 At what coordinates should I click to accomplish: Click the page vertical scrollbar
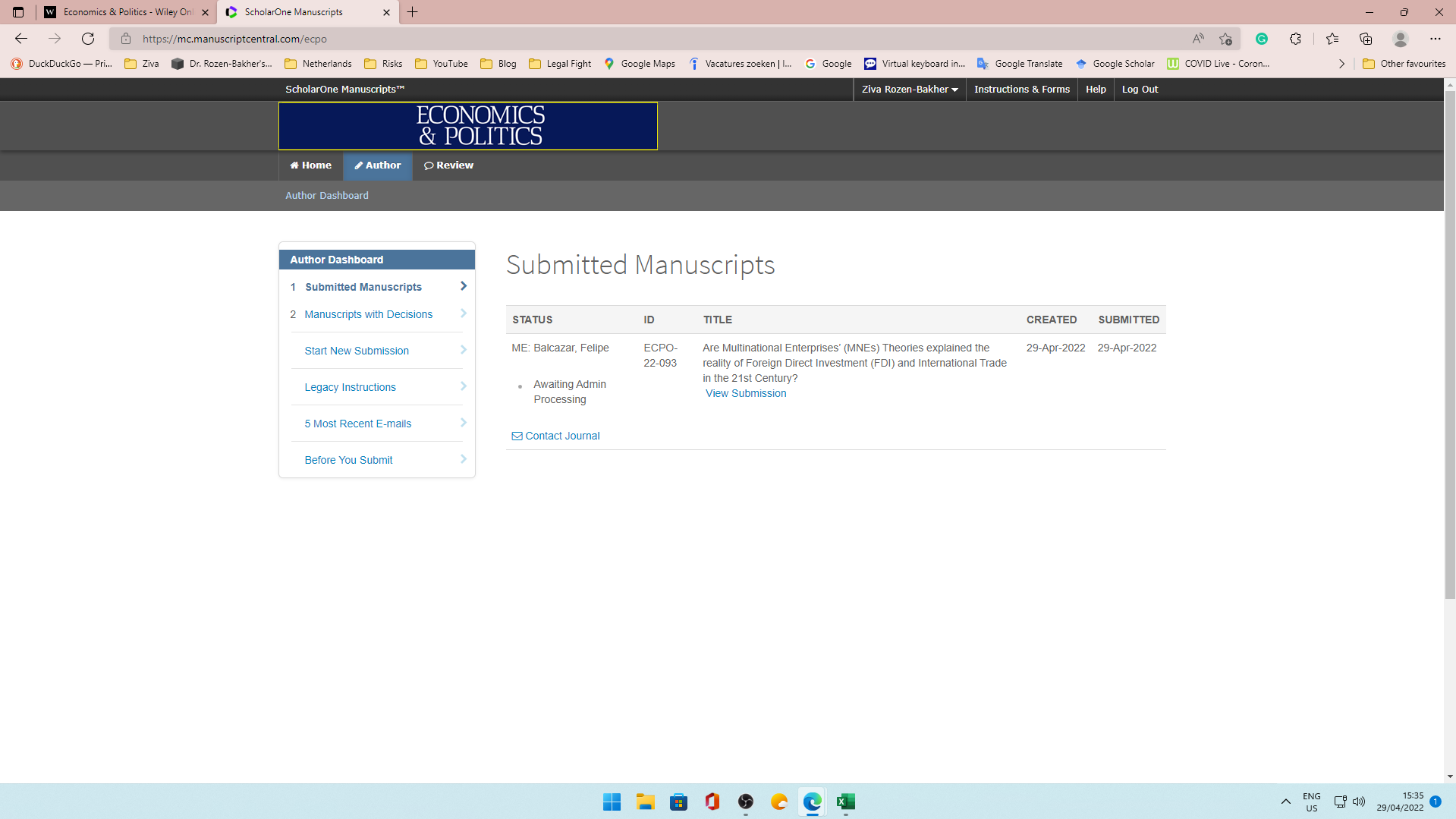(x=1450, y=345)
